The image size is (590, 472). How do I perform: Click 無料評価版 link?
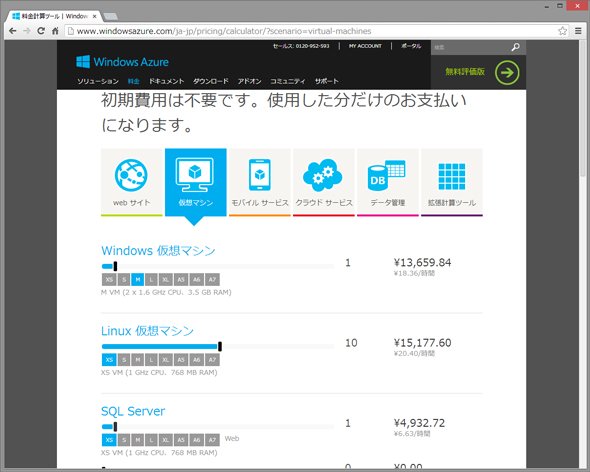465,72
